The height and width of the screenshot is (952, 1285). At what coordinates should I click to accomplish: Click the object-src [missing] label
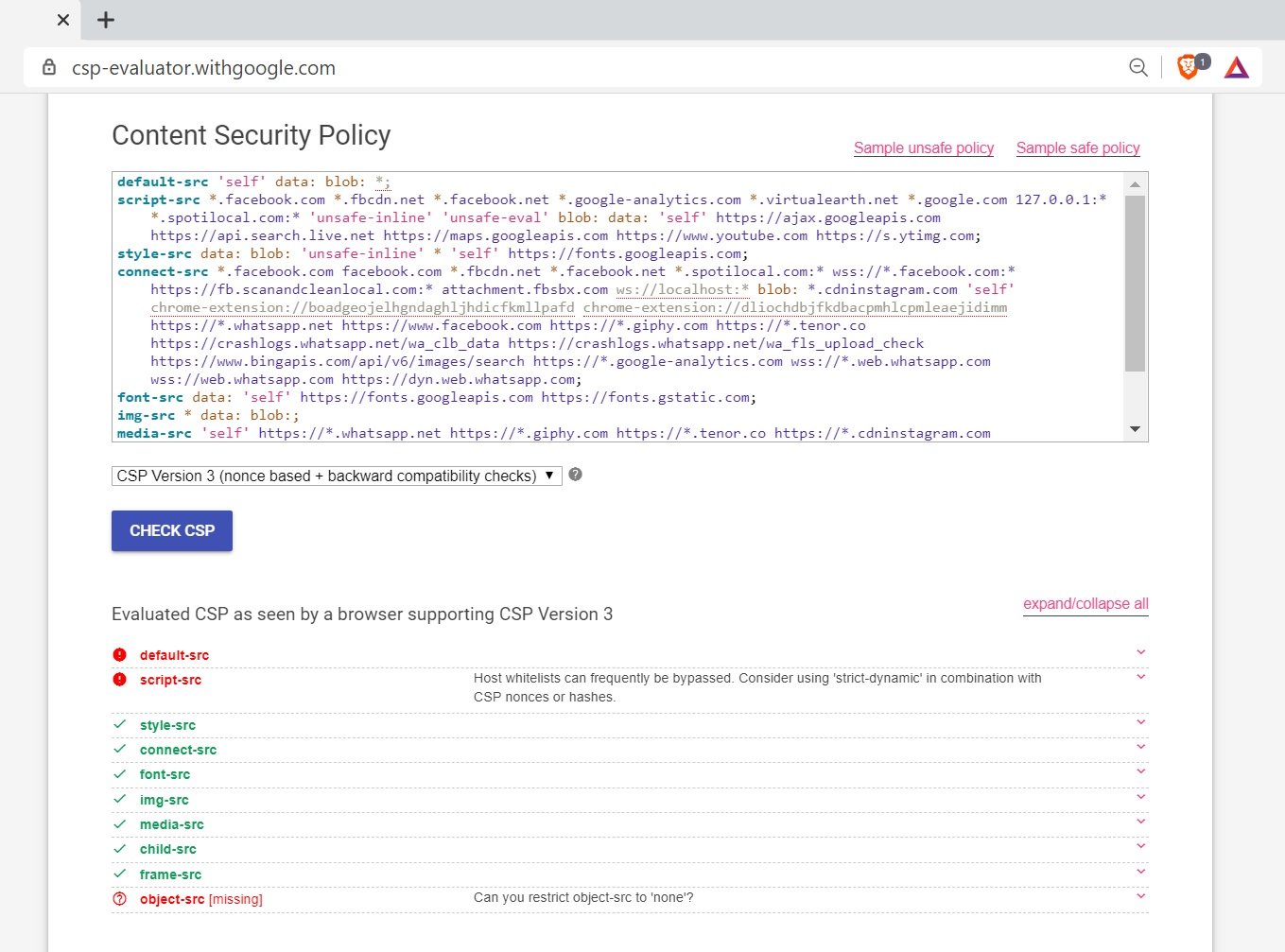click(x=200, y=899)
